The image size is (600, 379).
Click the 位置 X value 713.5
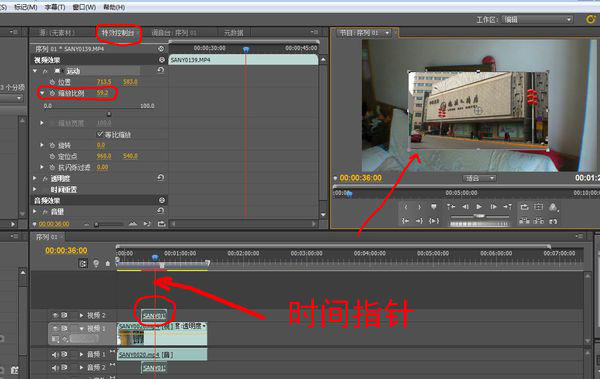point(104,82)
